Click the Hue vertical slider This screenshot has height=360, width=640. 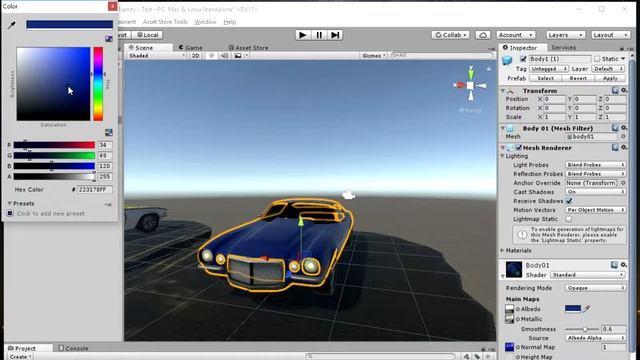coord(98,84)
